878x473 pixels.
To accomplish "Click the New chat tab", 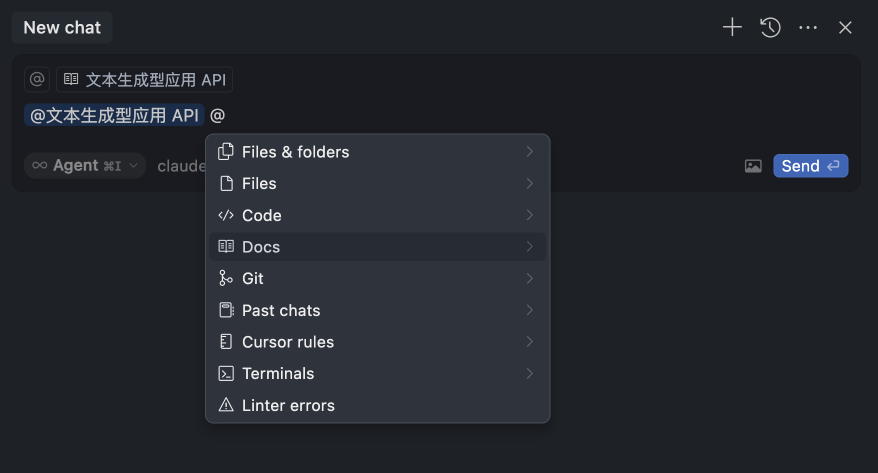I will 62,28.
